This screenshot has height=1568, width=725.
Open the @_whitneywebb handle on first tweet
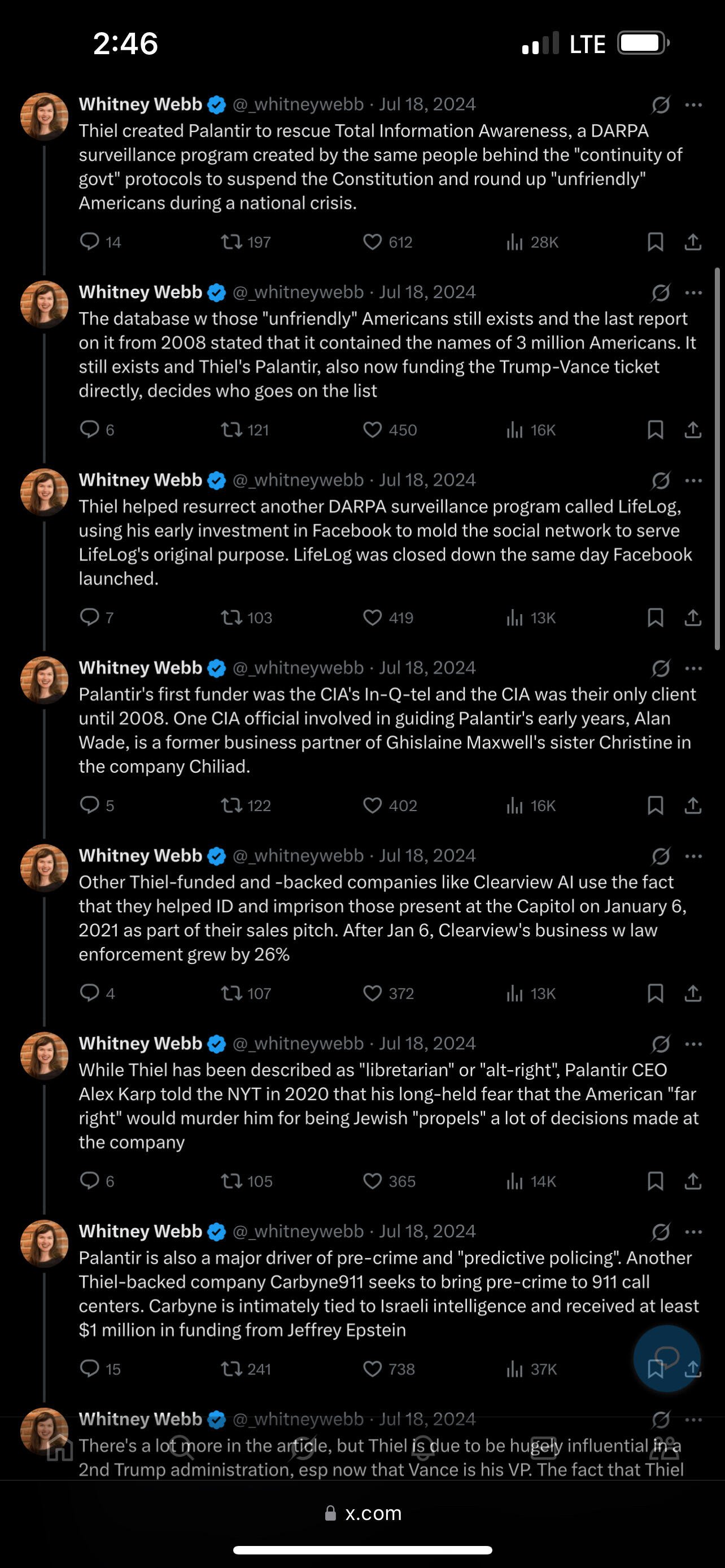[x=298, y=104]
